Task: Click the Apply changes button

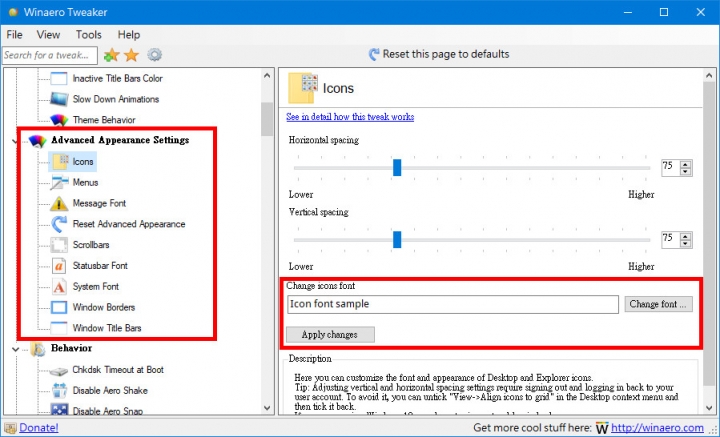Action: coord(330,335)
